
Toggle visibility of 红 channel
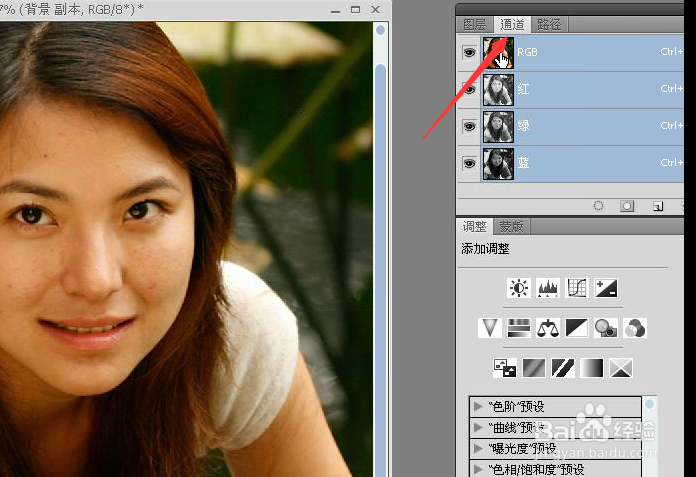[x=469, y=89]
